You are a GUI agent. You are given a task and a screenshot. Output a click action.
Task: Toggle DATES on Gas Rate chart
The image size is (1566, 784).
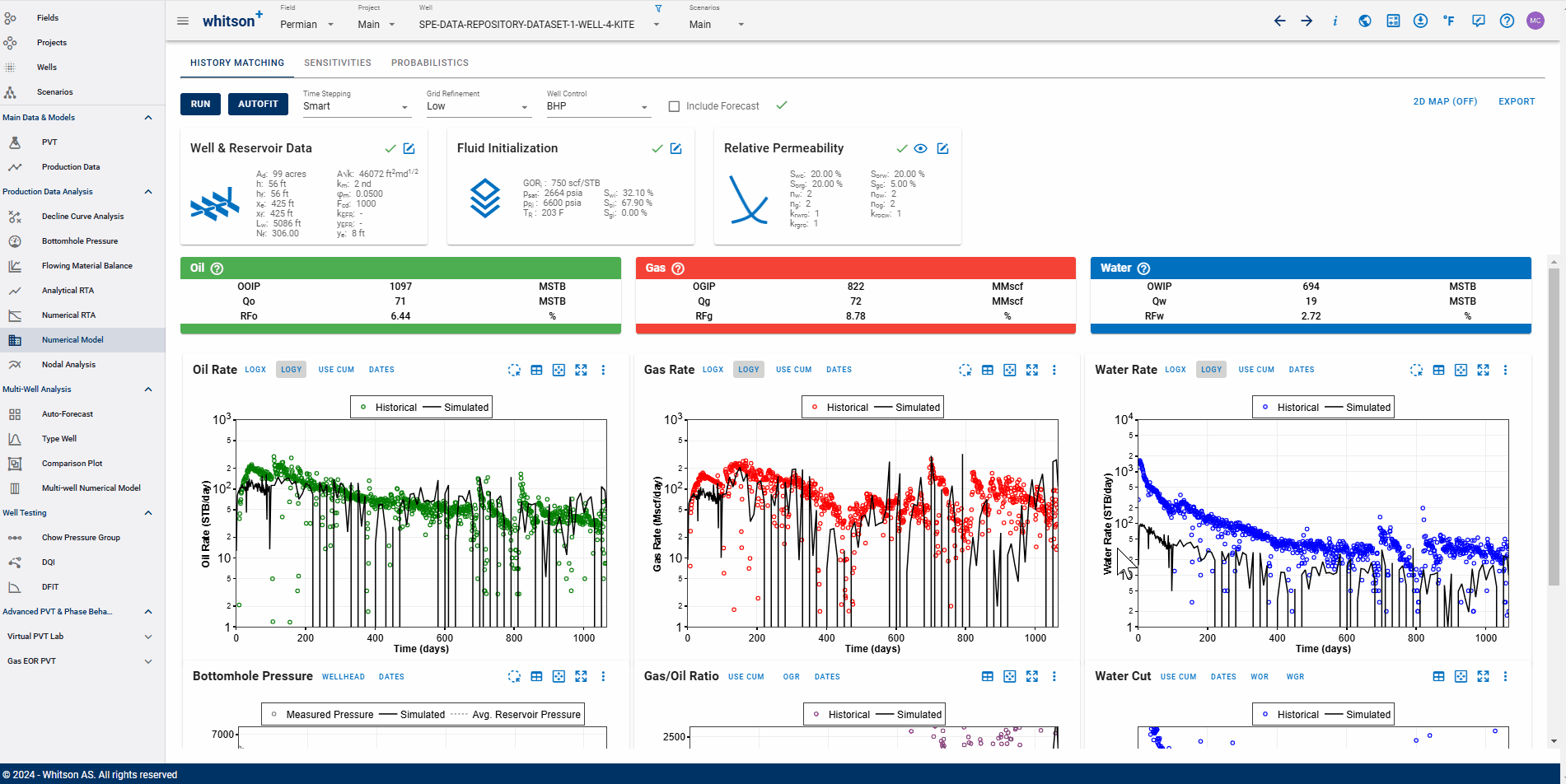coord(839,370)
